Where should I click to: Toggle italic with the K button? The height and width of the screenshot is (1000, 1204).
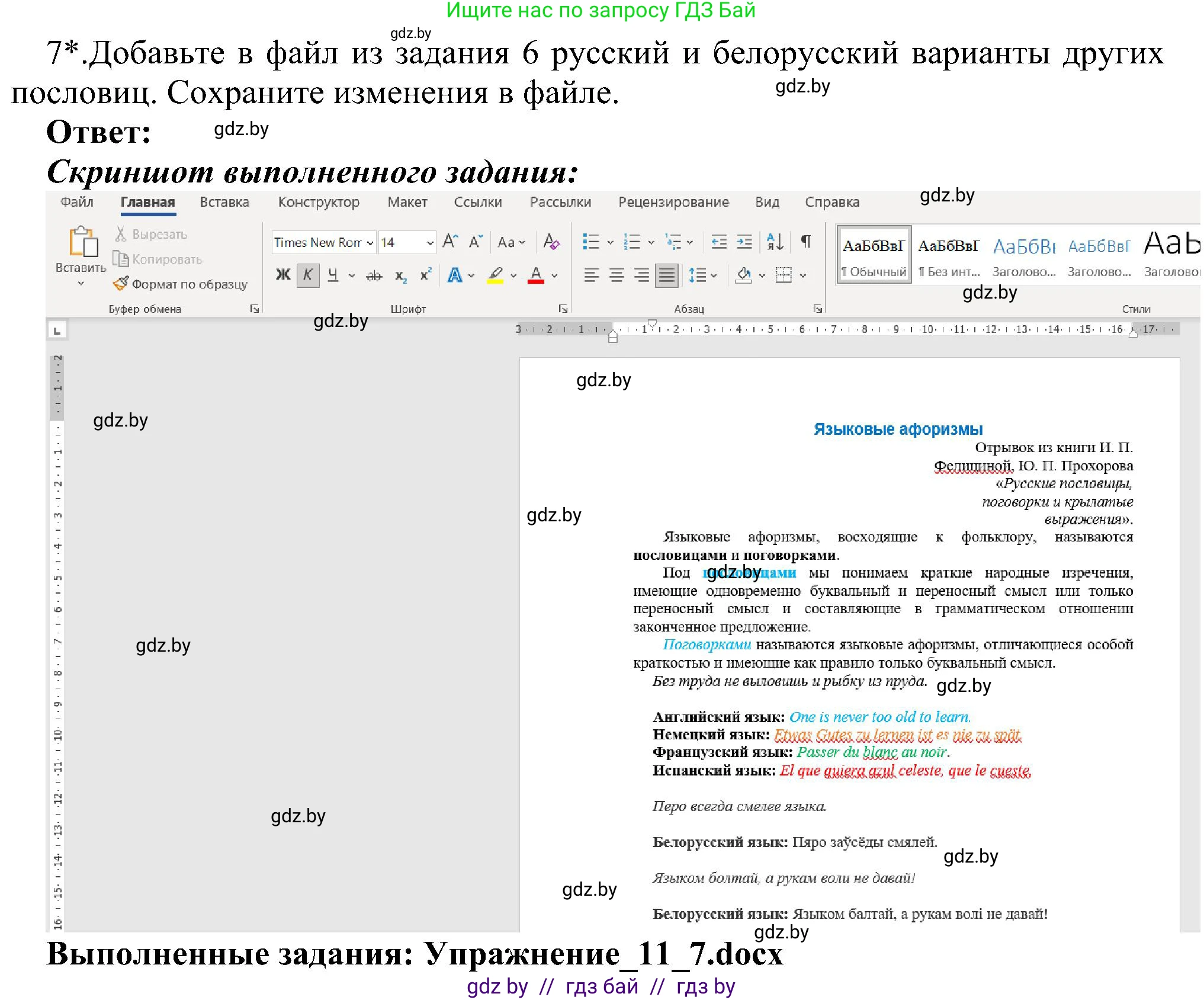point(308,274)
